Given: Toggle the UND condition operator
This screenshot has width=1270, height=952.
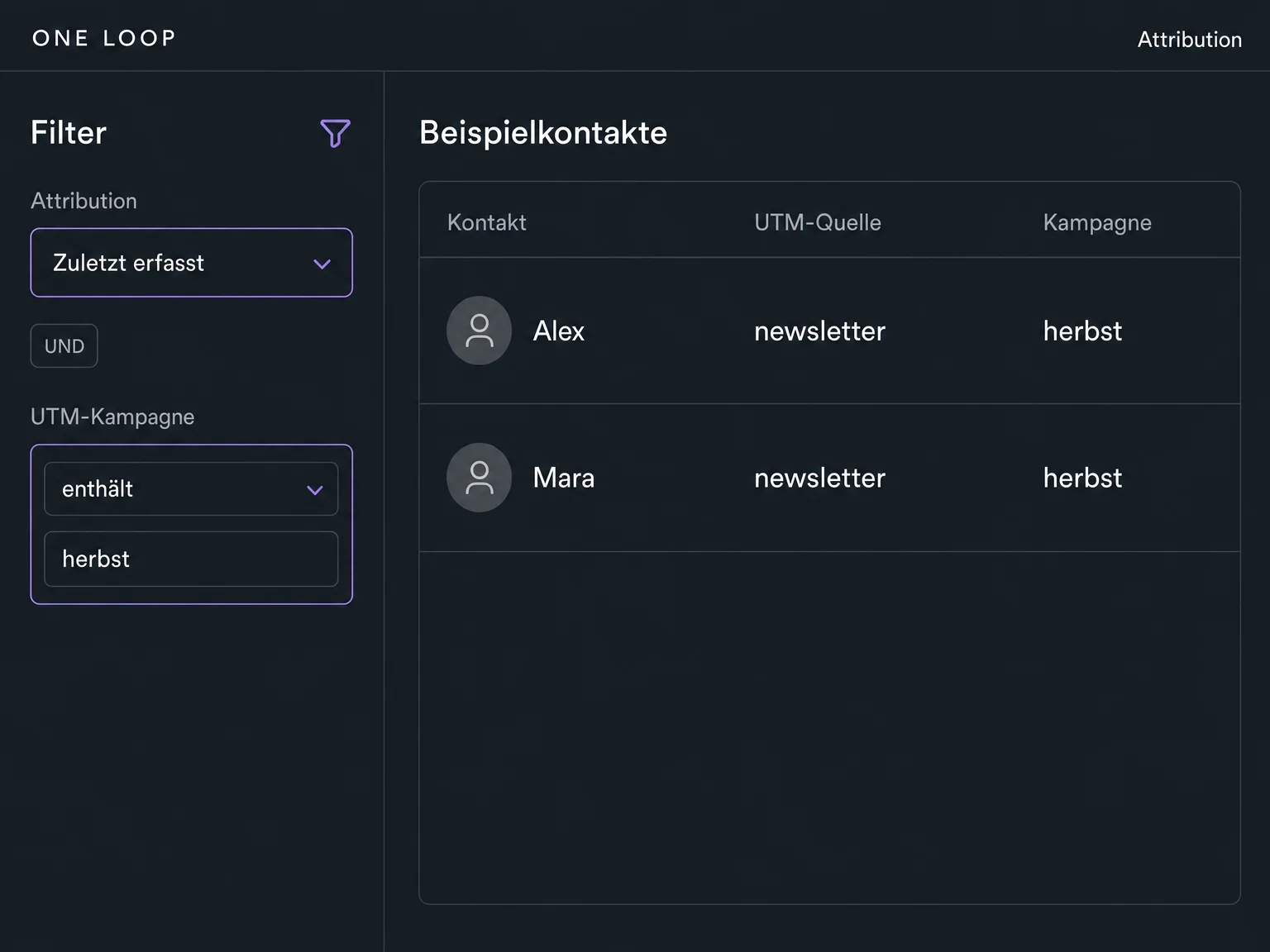Looking at the screenshot, I should [x=64, y=345].
